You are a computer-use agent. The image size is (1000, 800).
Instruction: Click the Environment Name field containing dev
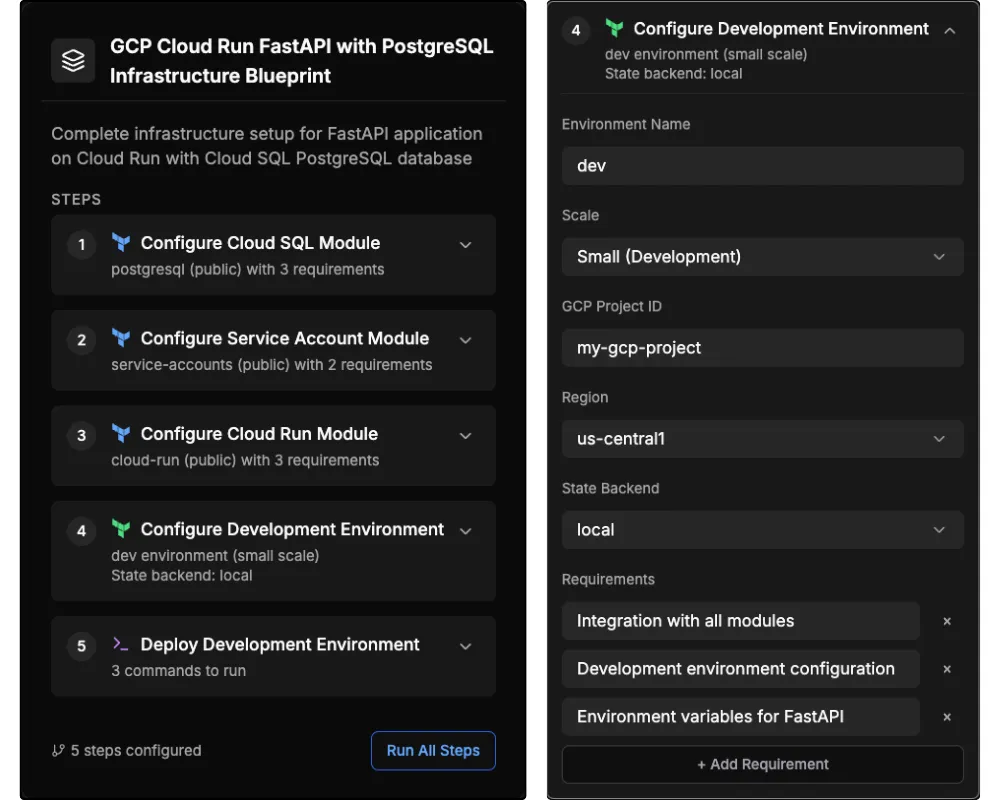click(762, 166)
